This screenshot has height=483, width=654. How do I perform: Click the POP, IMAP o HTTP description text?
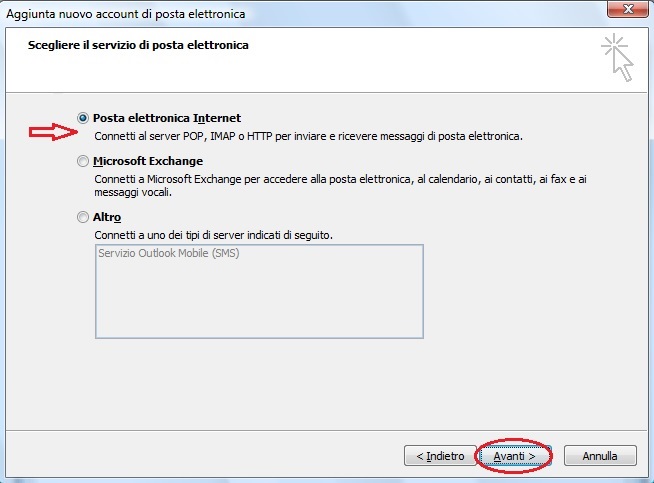click(308, 135)
